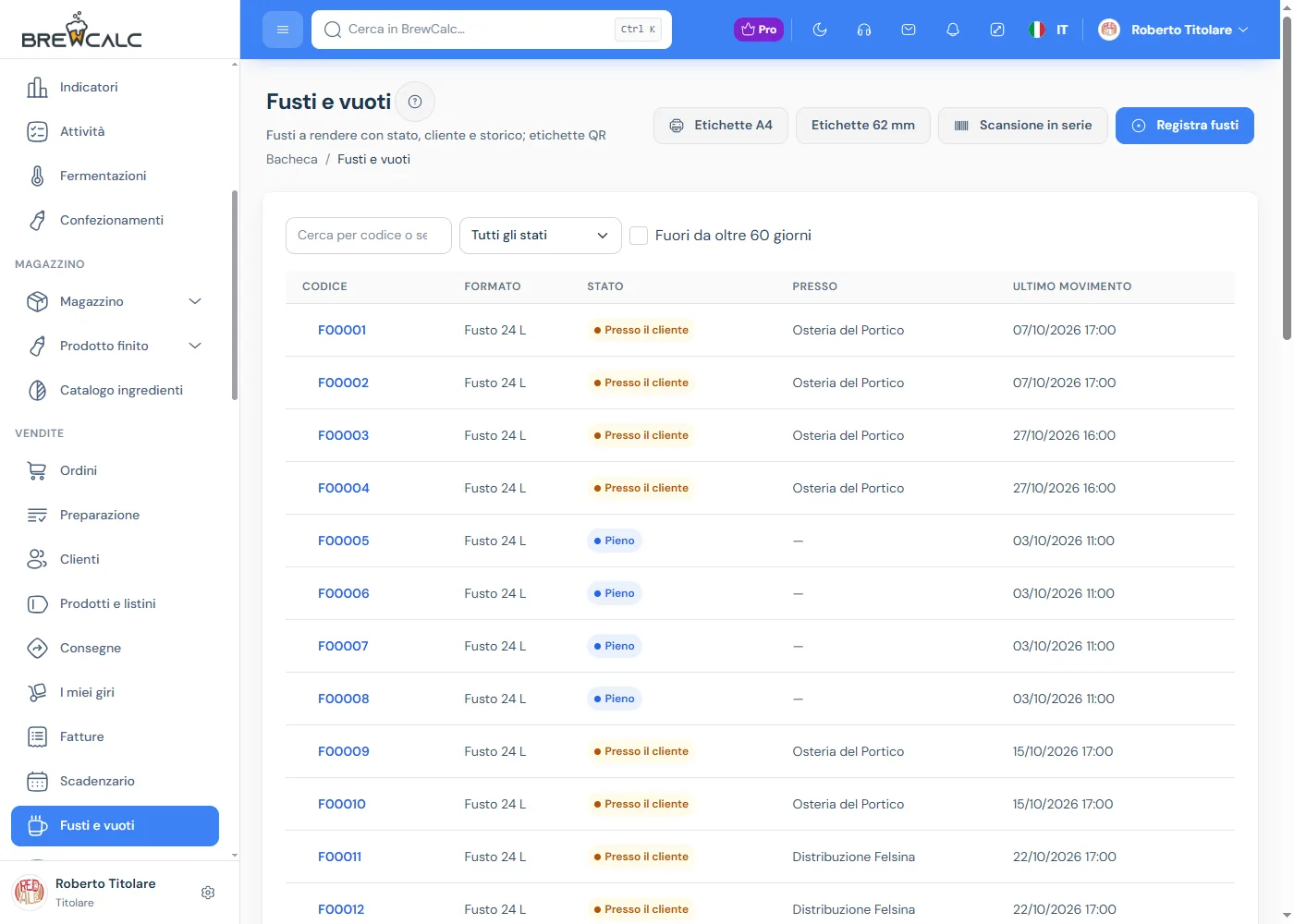This screenshot has height=924, width=1294.
Task: Open the Tutti gli stati dropdown
Action: click(x=540, y=236)
